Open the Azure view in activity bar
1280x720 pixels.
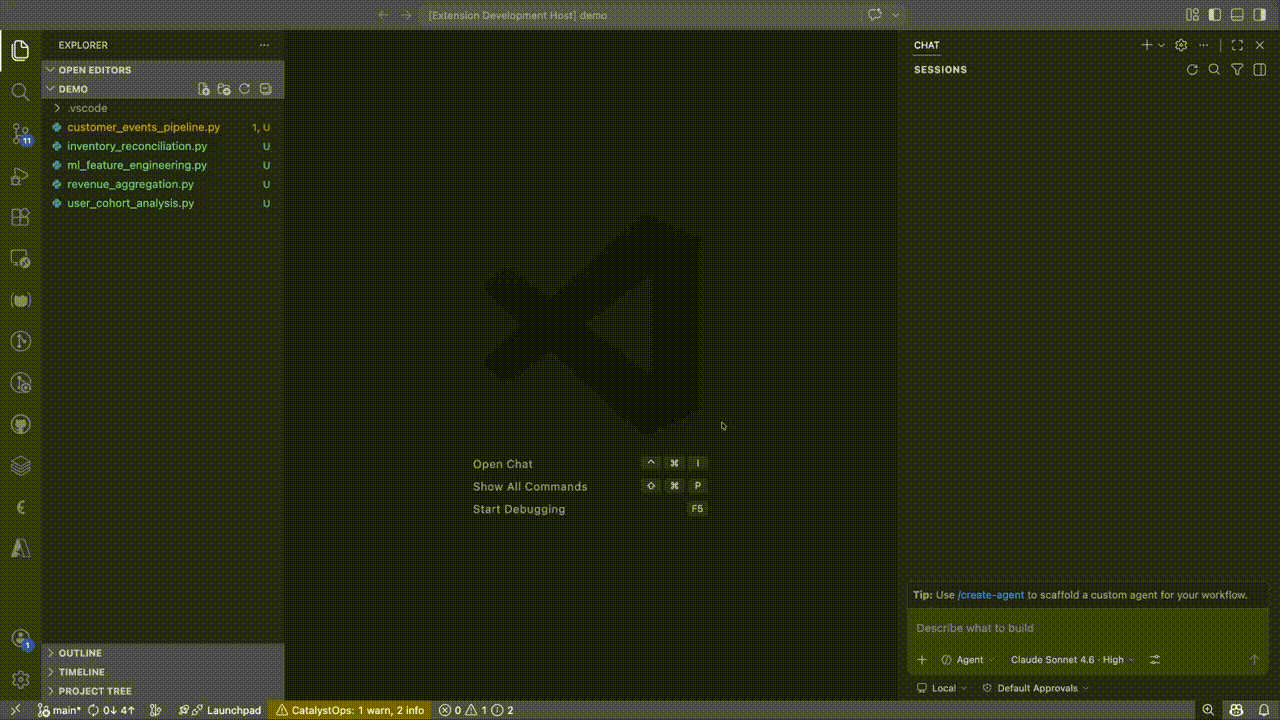[20, 548]
